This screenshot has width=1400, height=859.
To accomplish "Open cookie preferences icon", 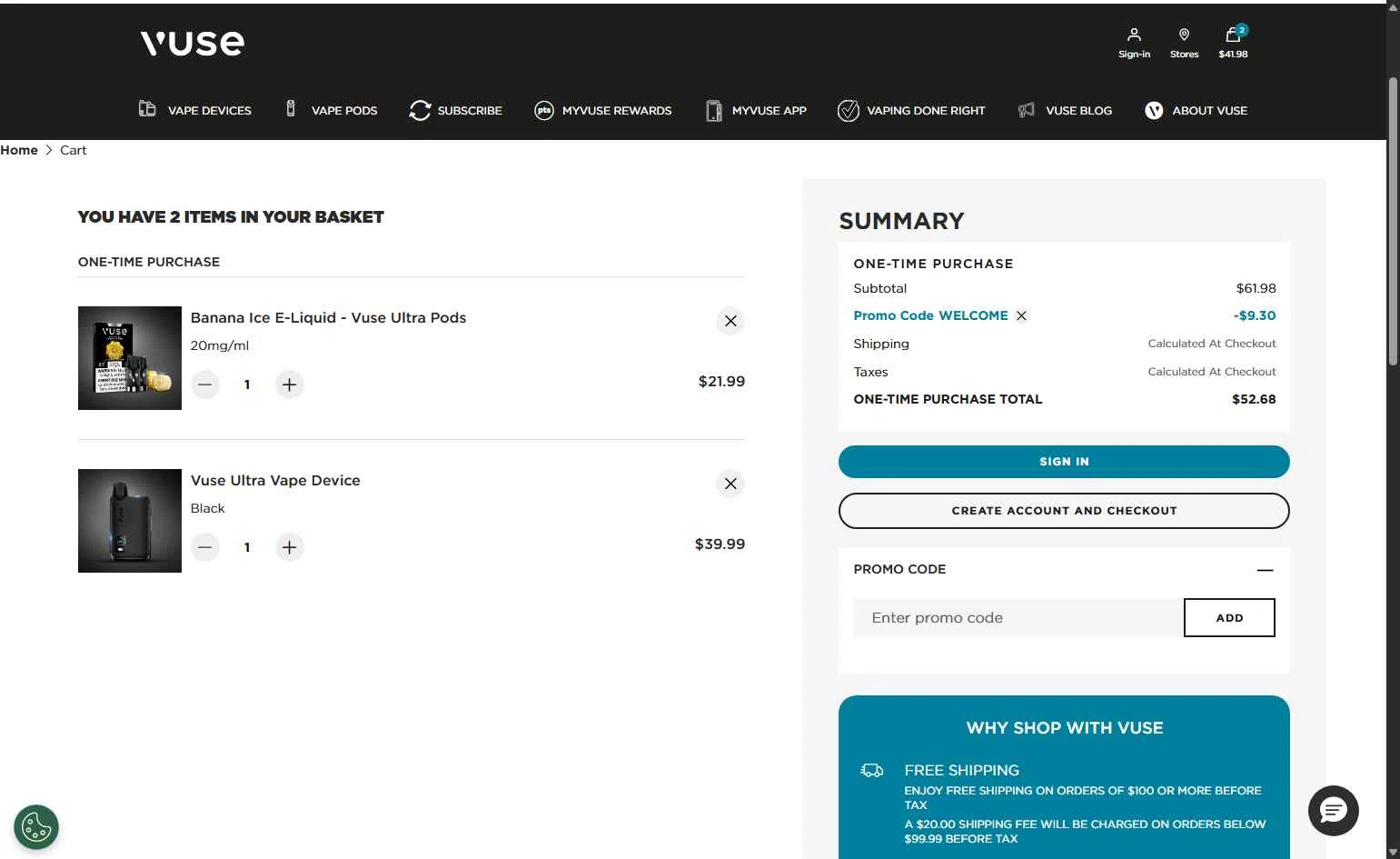I will 36,827.
